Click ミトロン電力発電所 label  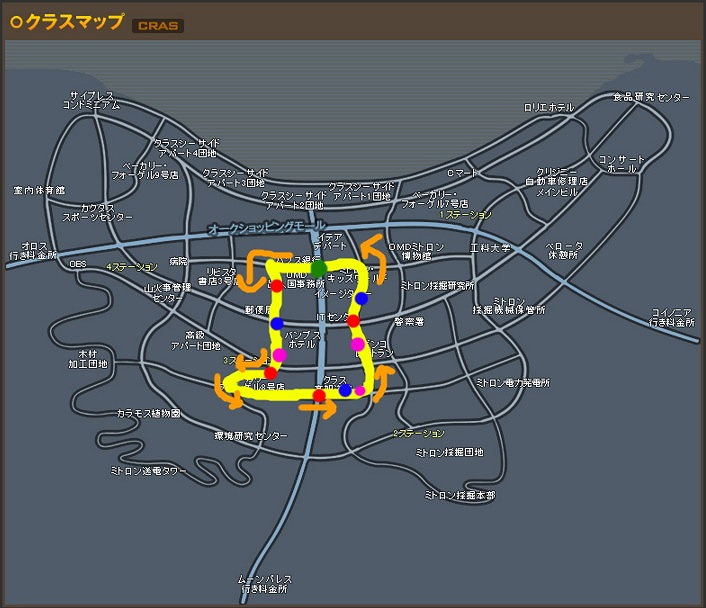click(x=512, y=382)
